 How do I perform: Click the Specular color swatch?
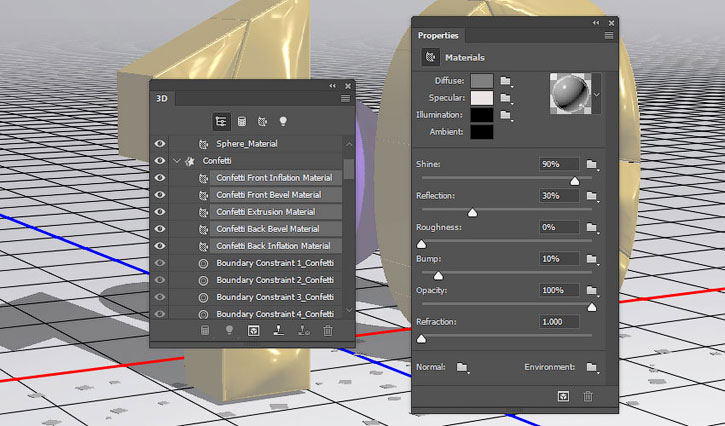pyautogui.click(x=482, y=98)
